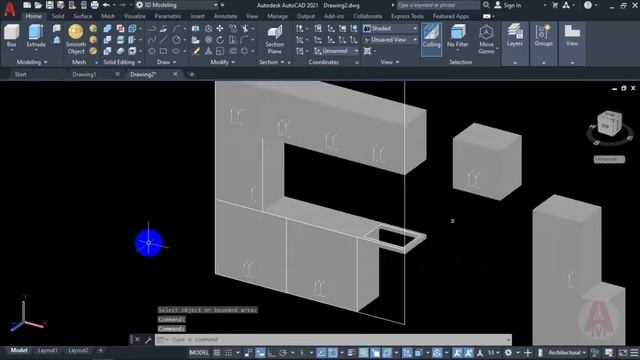Click the Autodesk App Store cart icon
Image resolution: width=640 pixels, height=360 pixels.
pos(555,5)
